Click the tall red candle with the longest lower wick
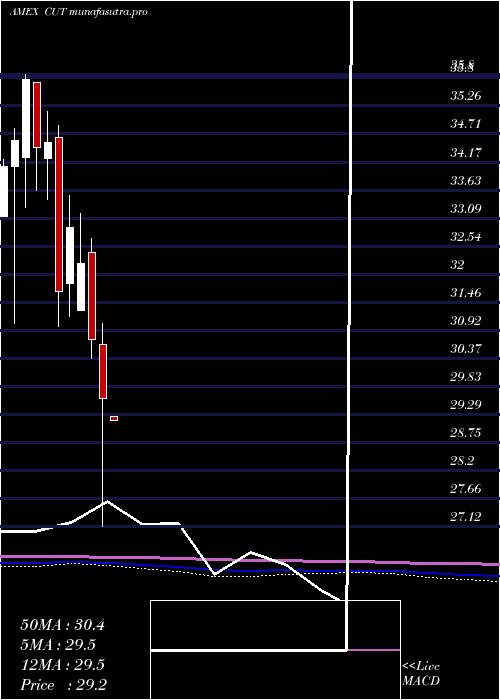500x700 pixels. pos(103,371)
